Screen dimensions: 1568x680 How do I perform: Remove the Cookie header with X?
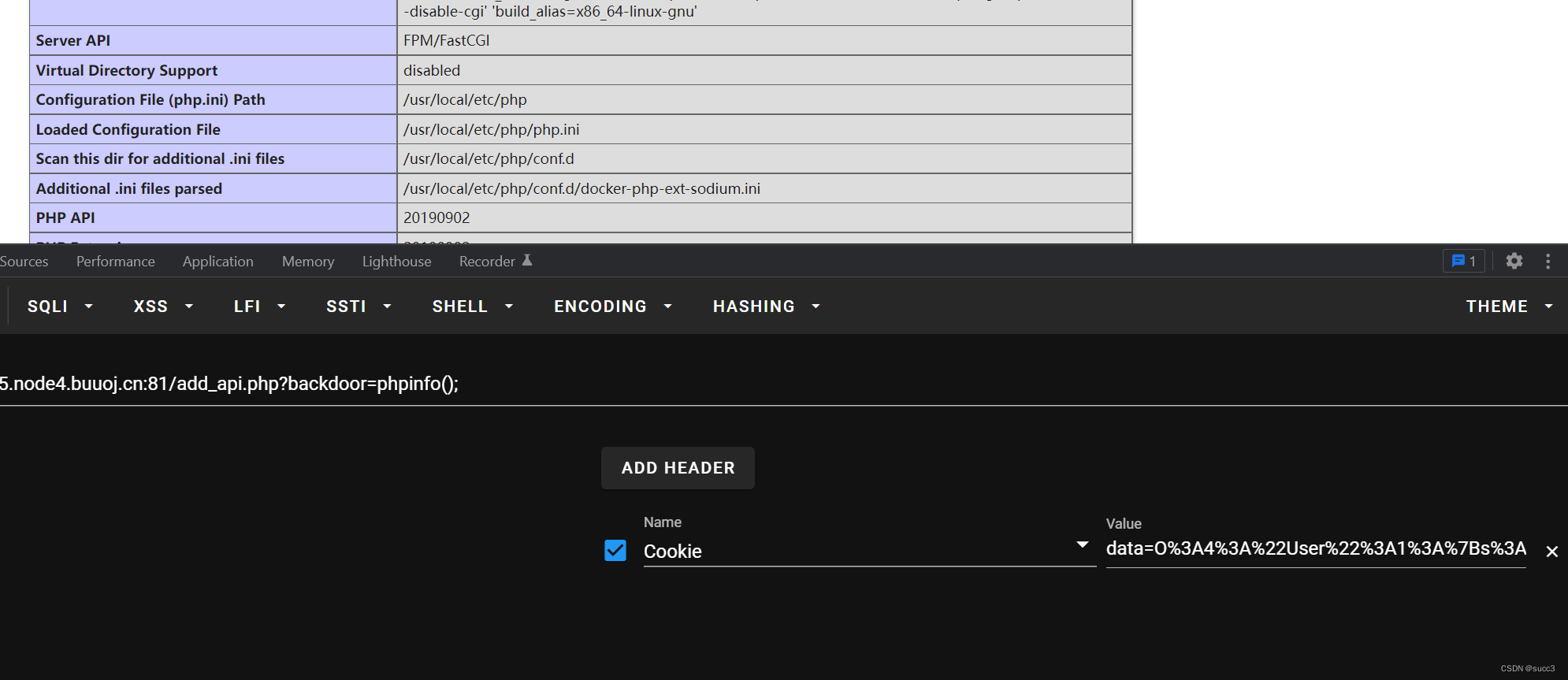(1551, 552)
